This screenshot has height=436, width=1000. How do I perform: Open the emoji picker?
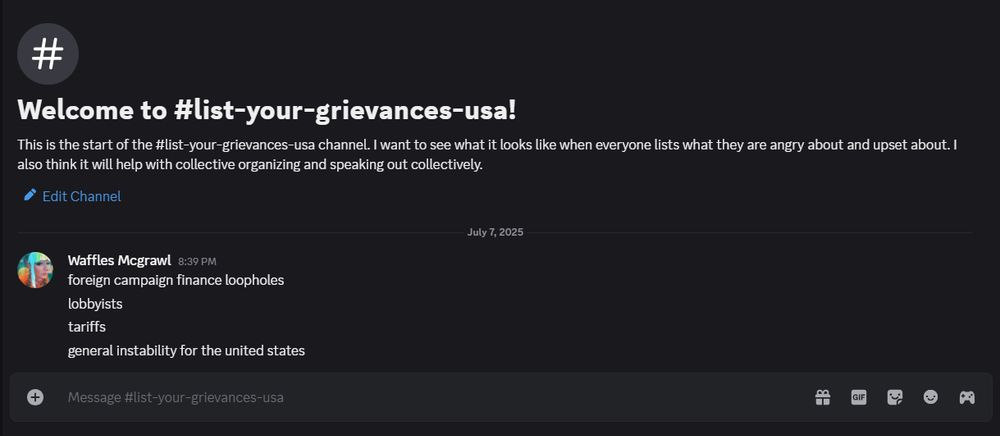coord(930,398)
